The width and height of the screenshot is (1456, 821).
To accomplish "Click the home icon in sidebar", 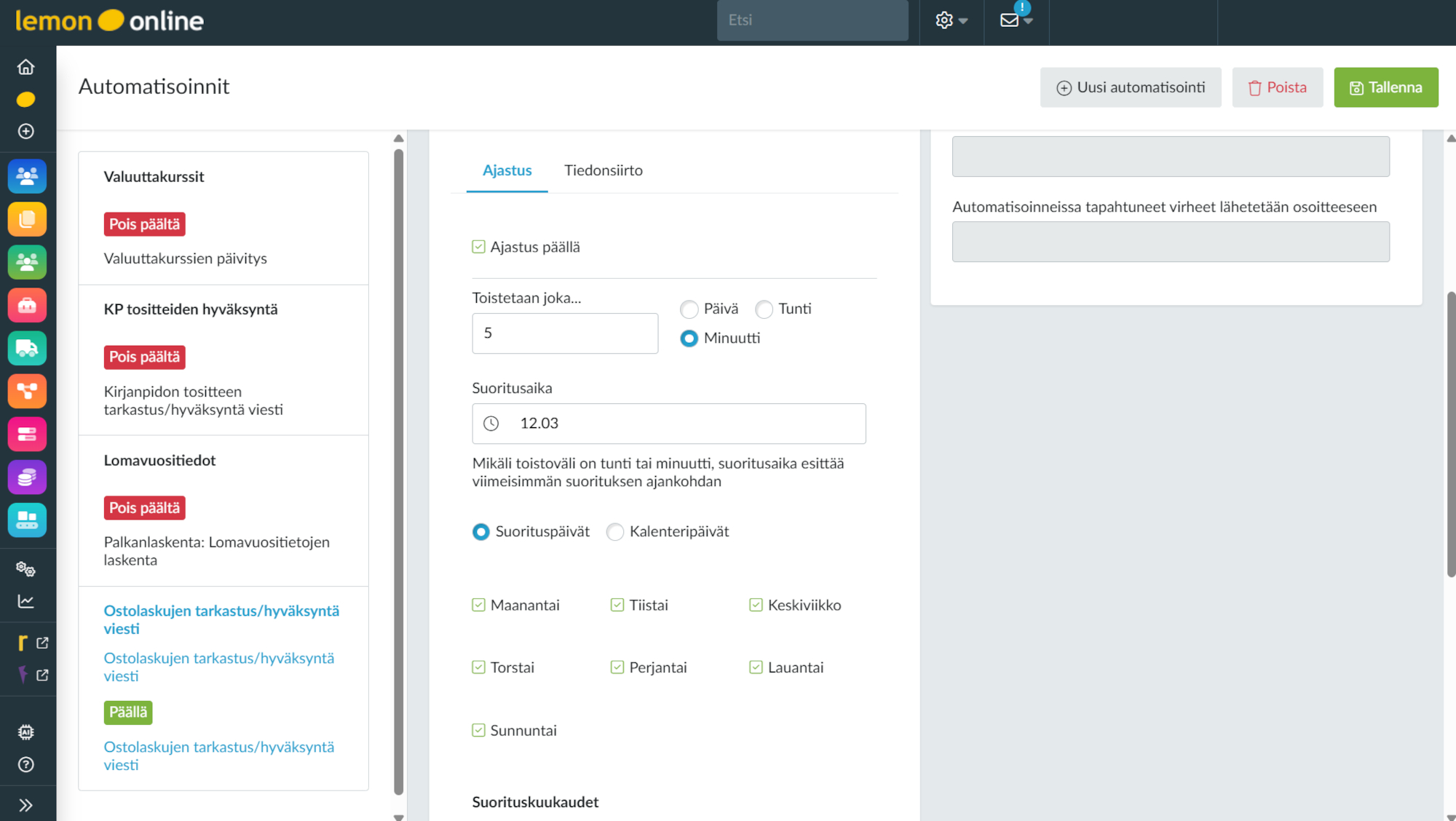I will (26, 67).
